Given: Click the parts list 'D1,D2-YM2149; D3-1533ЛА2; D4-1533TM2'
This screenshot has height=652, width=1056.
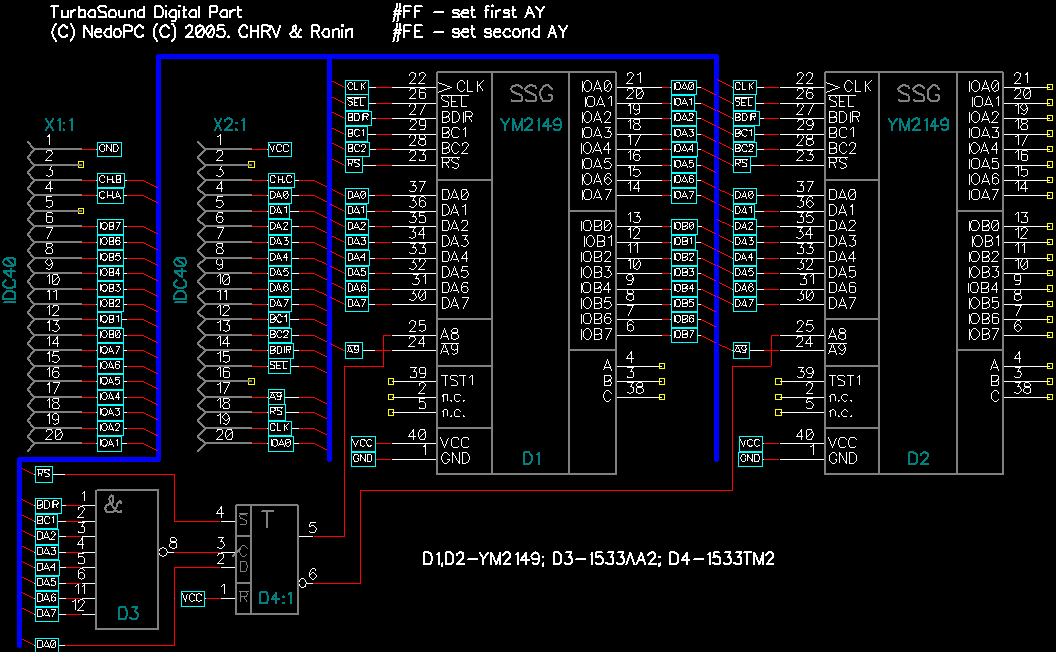Looking at the screenshot, I should coord(598,558).
